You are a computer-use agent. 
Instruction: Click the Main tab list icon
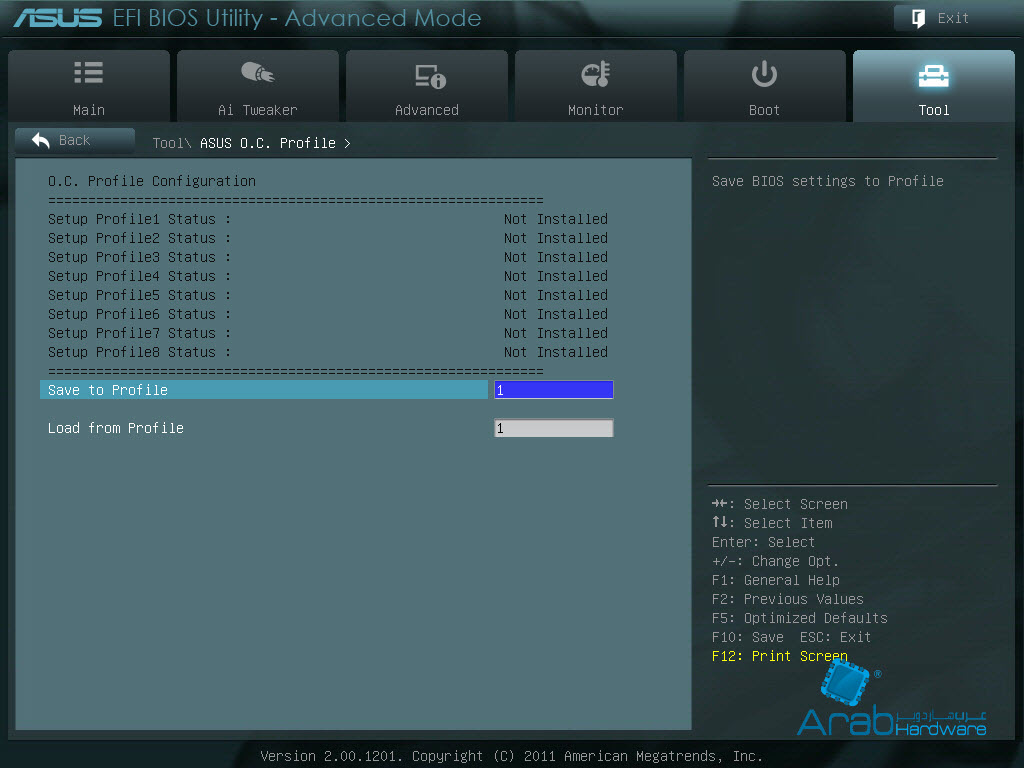(89, 73)
